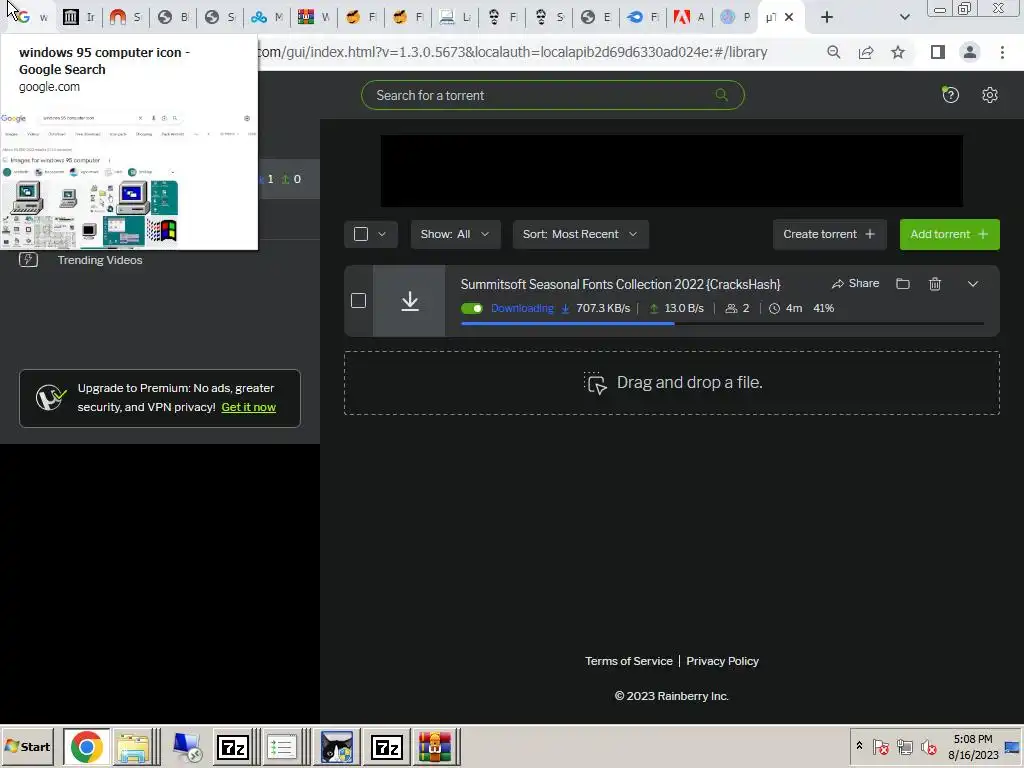
Task: Open the Show: All filter dropdown
Action: pos(455,234)
